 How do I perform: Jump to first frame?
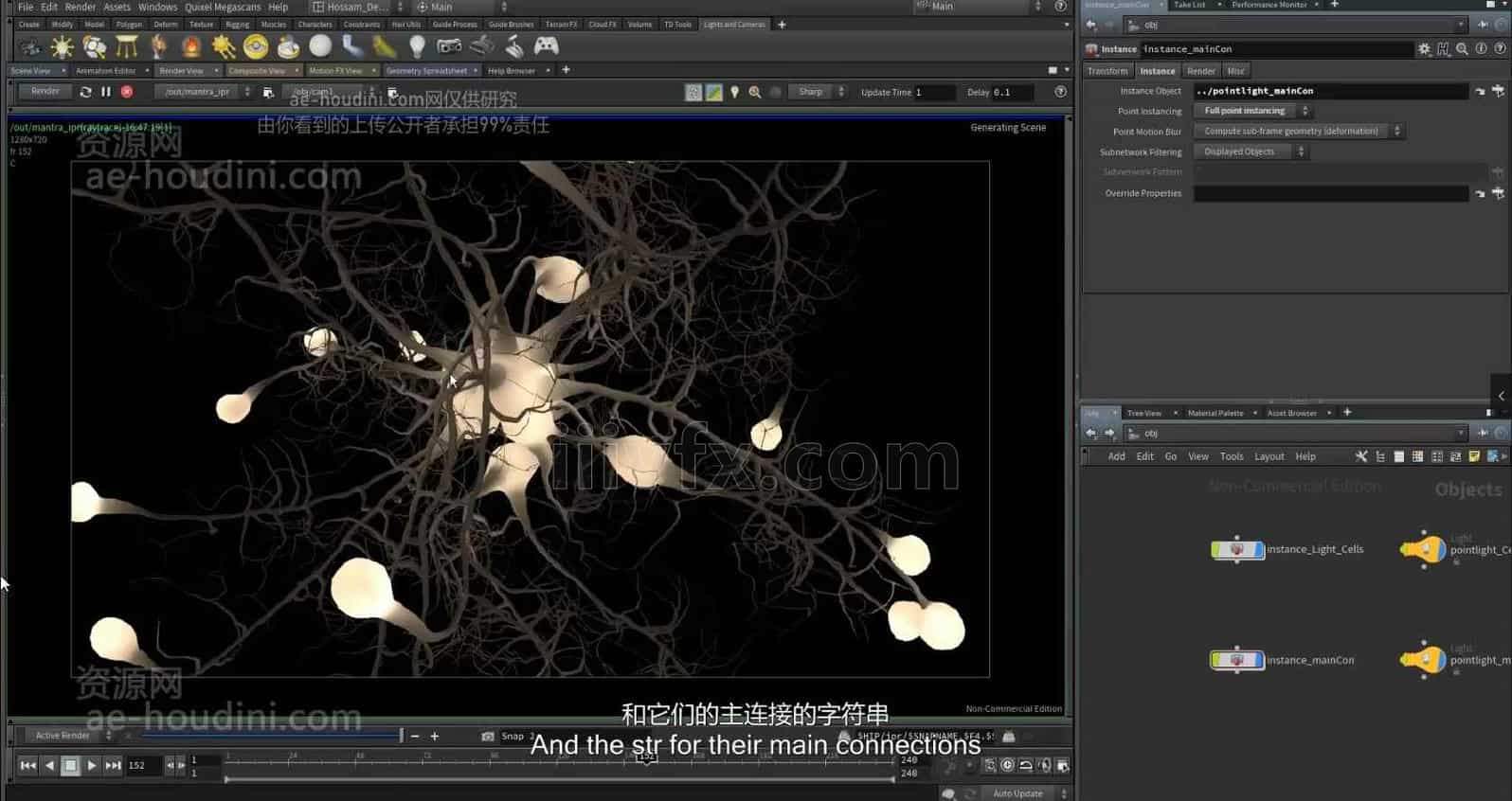(x=28, y=765)
